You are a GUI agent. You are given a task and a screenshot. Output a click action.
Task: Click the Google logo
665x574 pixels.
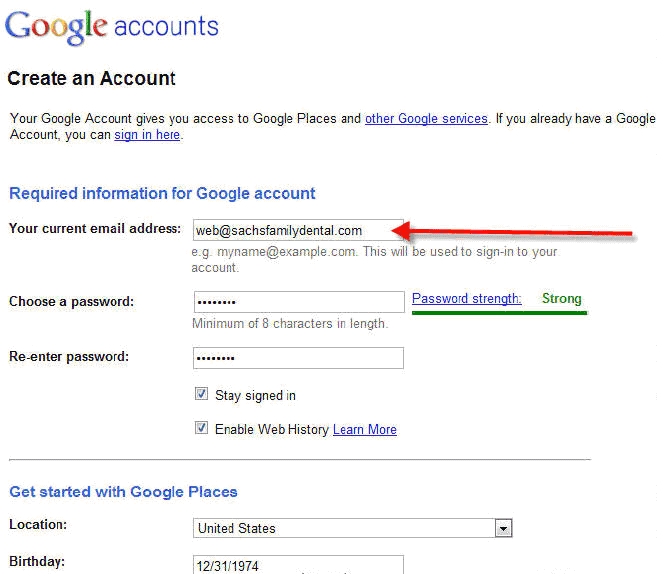[56, 28]
